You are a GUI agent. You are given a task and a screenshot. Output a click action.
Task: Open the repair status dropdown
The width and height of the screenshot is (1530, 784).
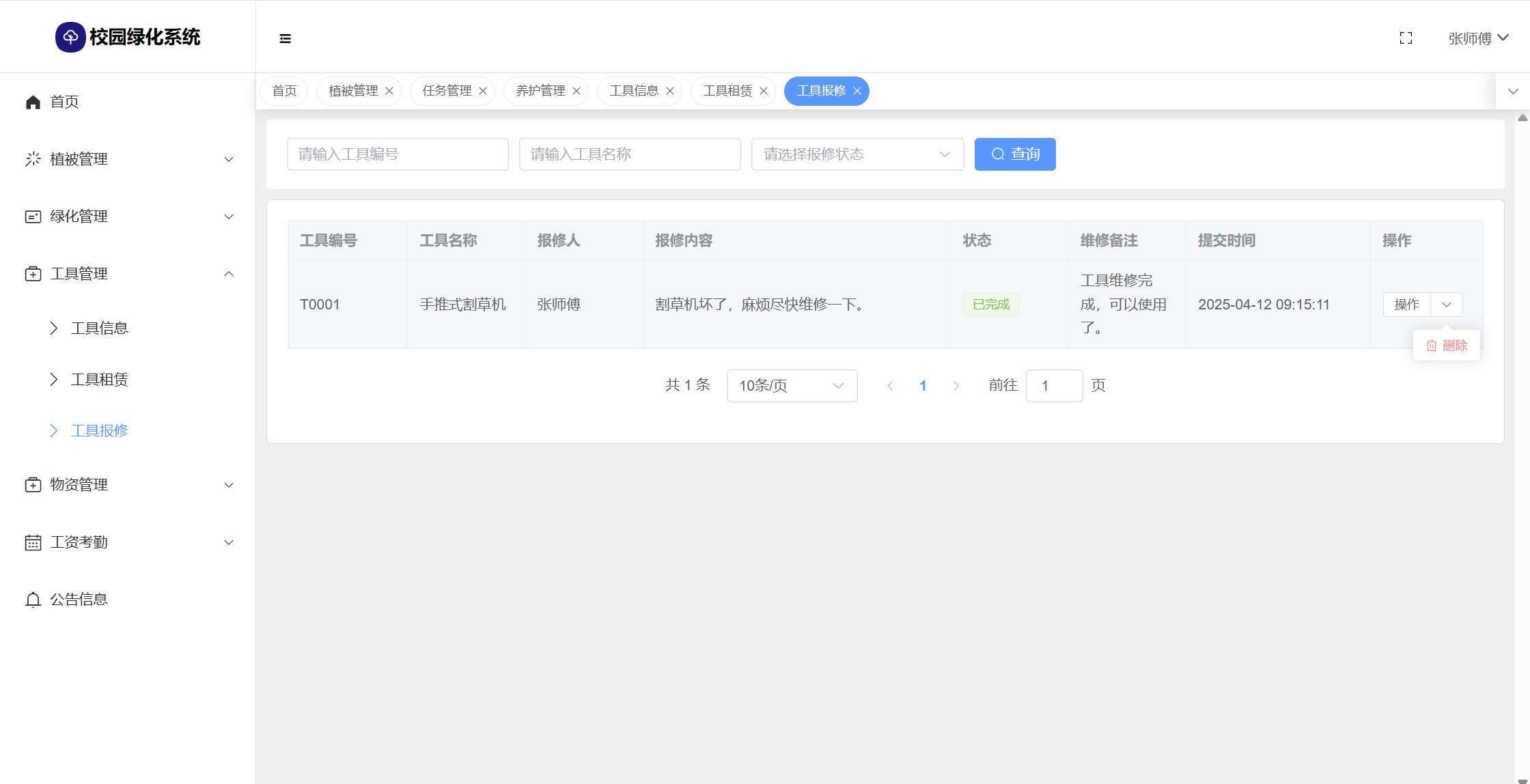[857, 154]
